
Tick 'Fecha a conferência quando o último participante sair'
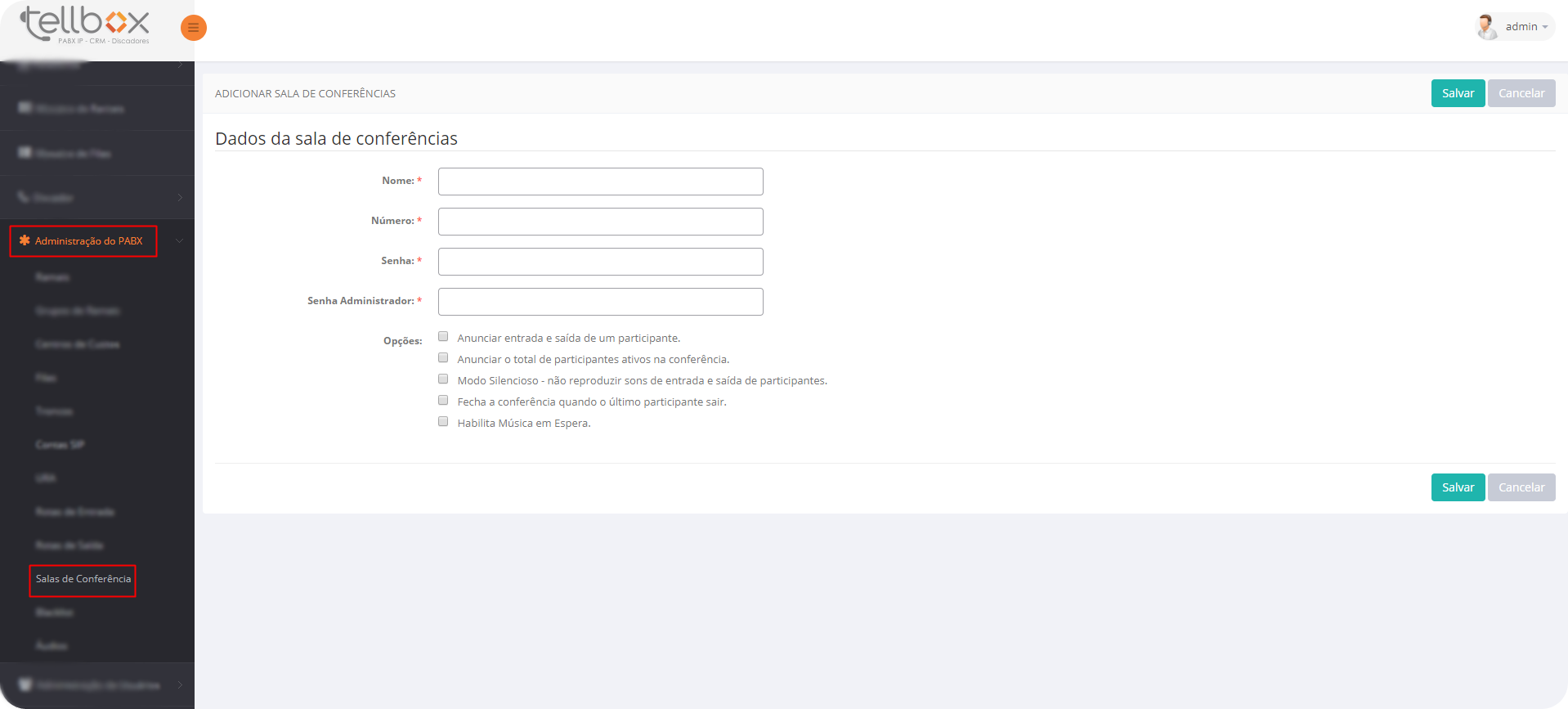pos(443,401)
